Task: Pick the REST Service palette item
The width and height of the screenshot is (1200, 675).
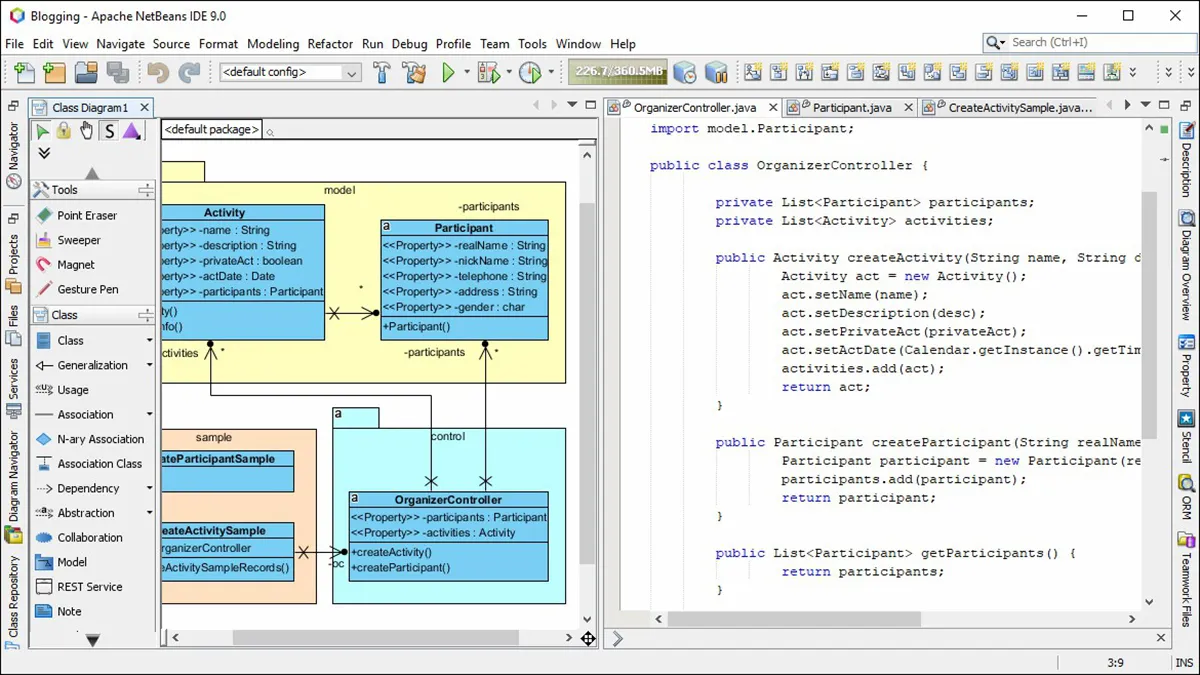Action: tap(89, 587)
